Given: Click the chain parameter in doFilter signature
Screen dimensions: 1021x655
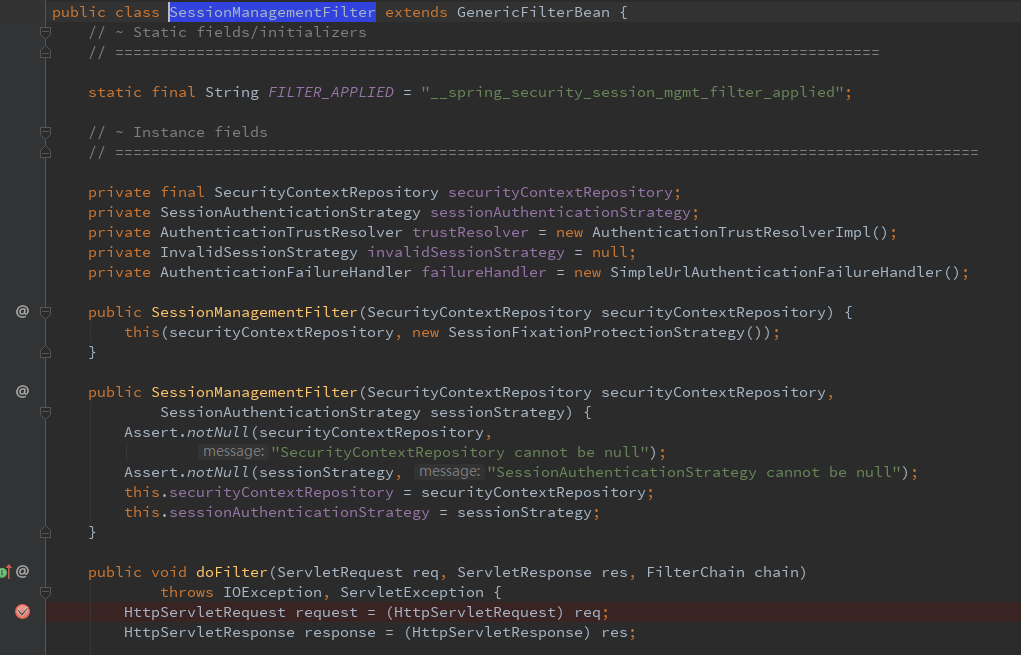Looking at the screenshot, I should coord(776,572).
